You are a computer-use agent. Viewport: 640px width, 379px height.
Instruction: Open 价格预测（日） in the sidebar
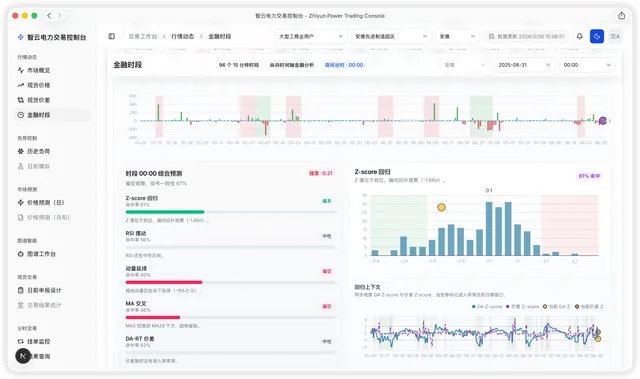[52, 202]
